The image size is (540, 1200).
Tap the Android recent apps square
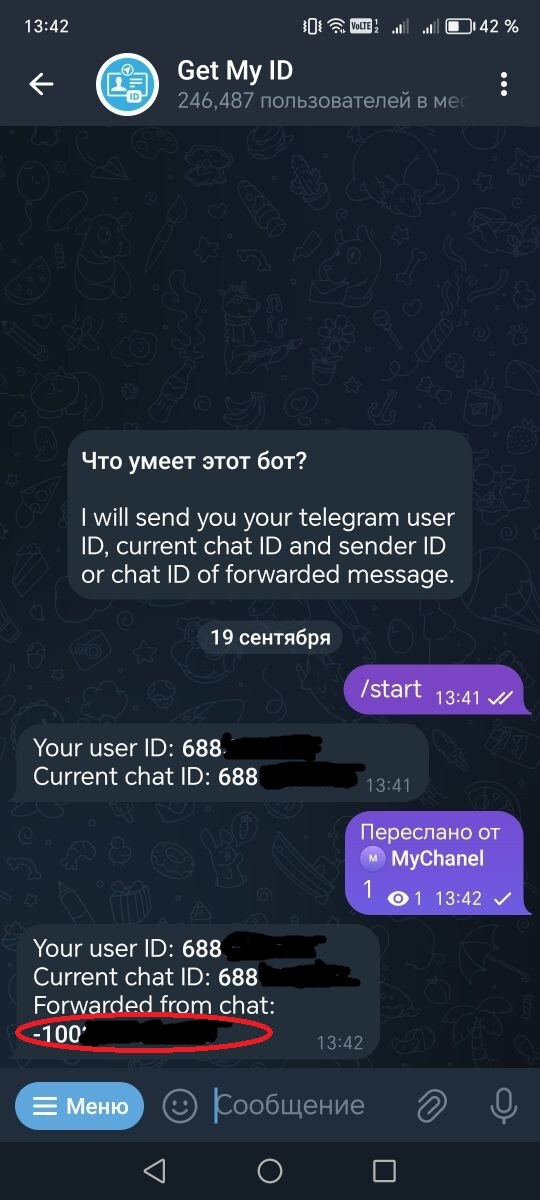pos(385,1170)
